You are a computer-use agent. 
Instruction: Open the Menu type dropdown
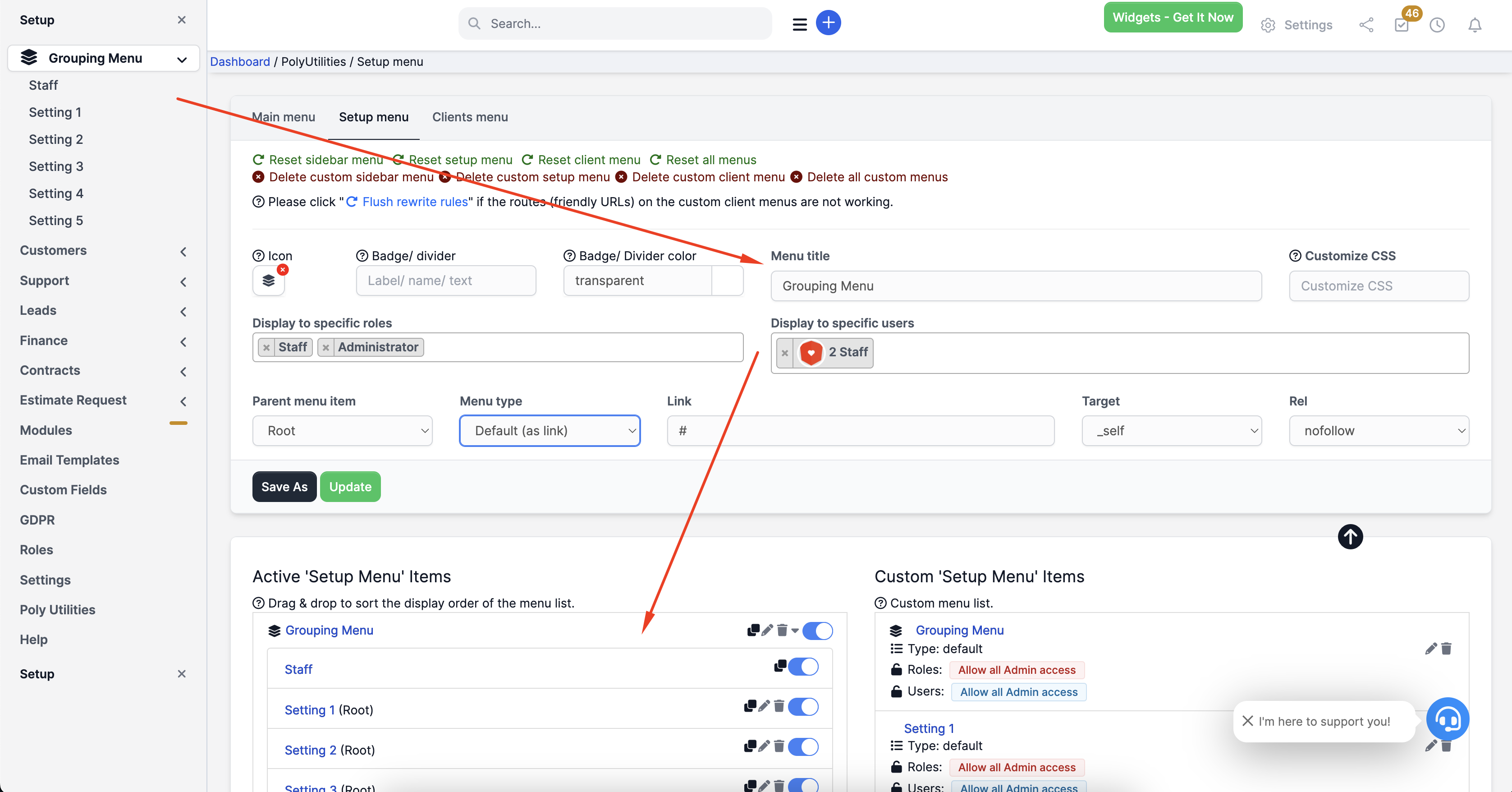point(550,430)
